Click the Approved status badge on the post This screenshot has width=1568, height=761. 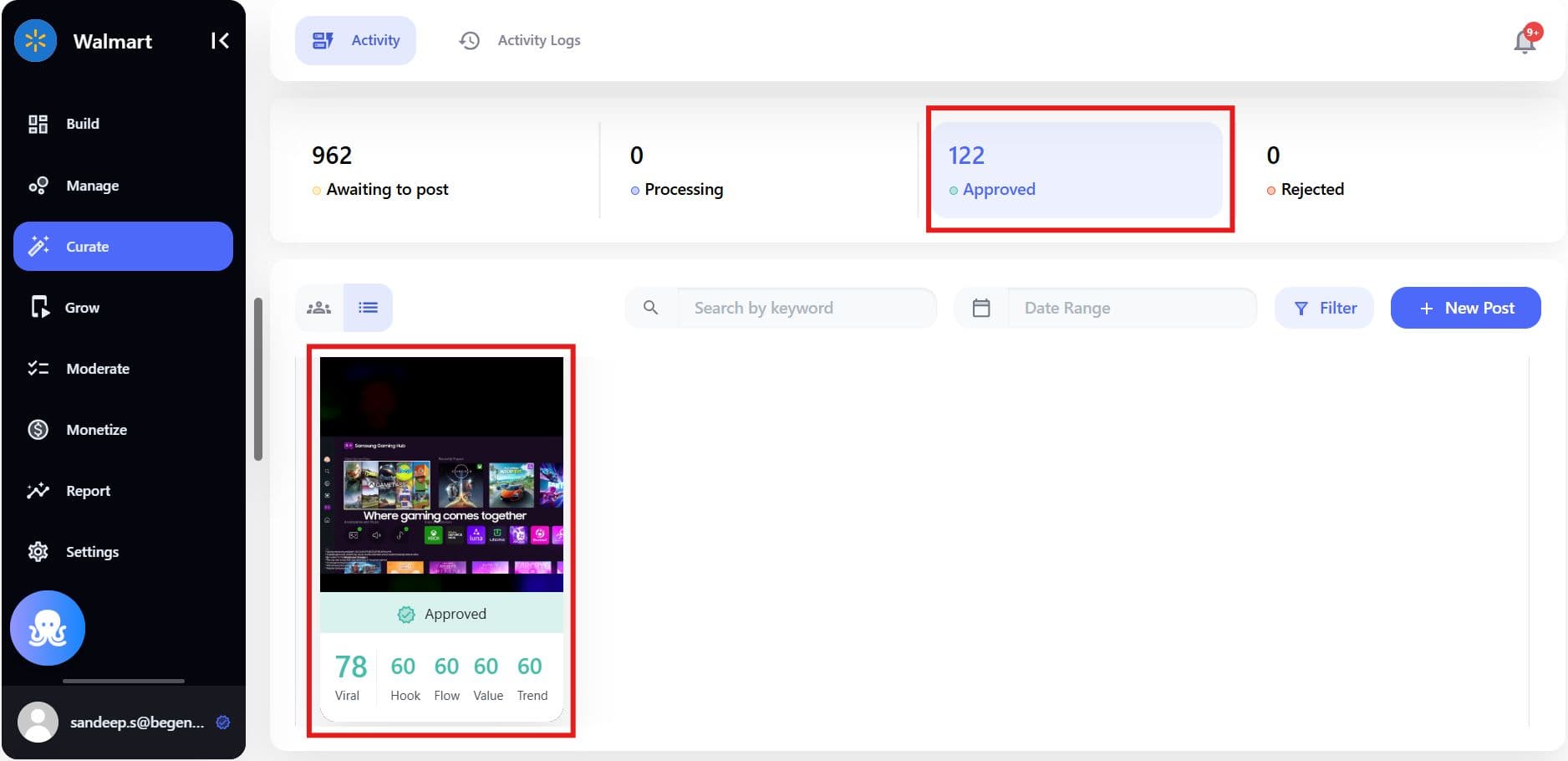point(441,614)
